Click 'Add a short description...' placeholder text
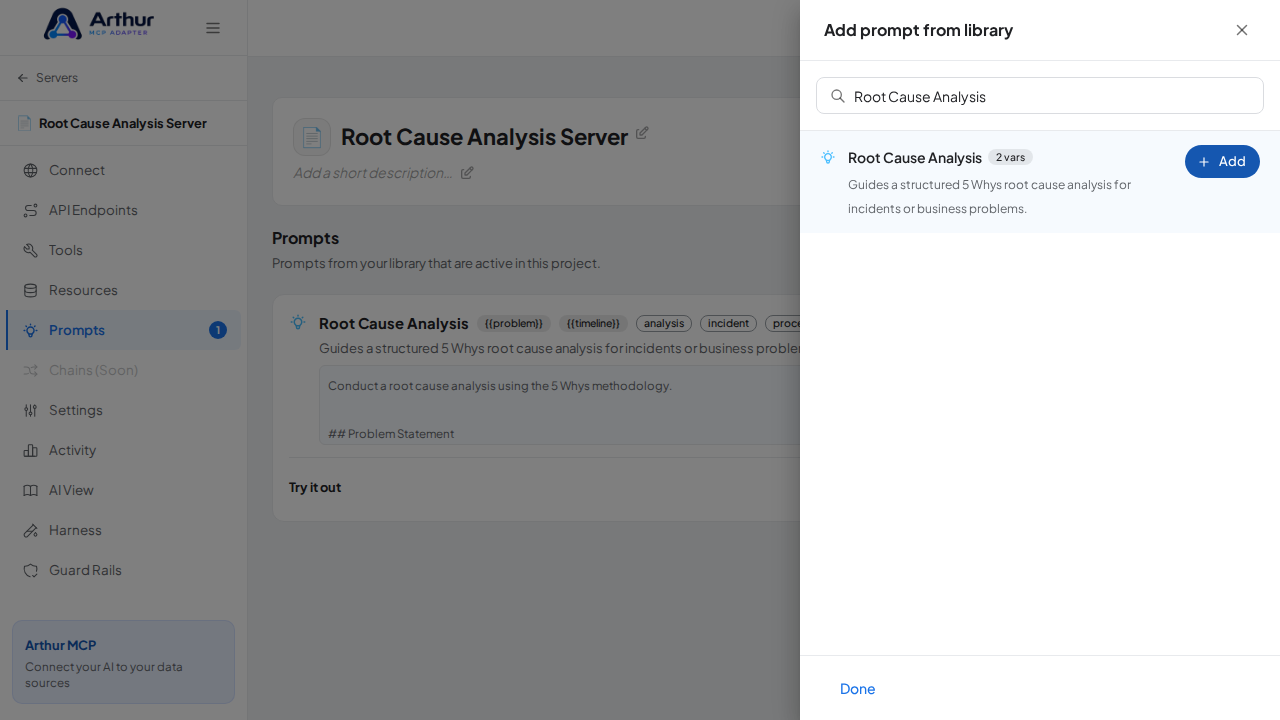 pos(373,172)
